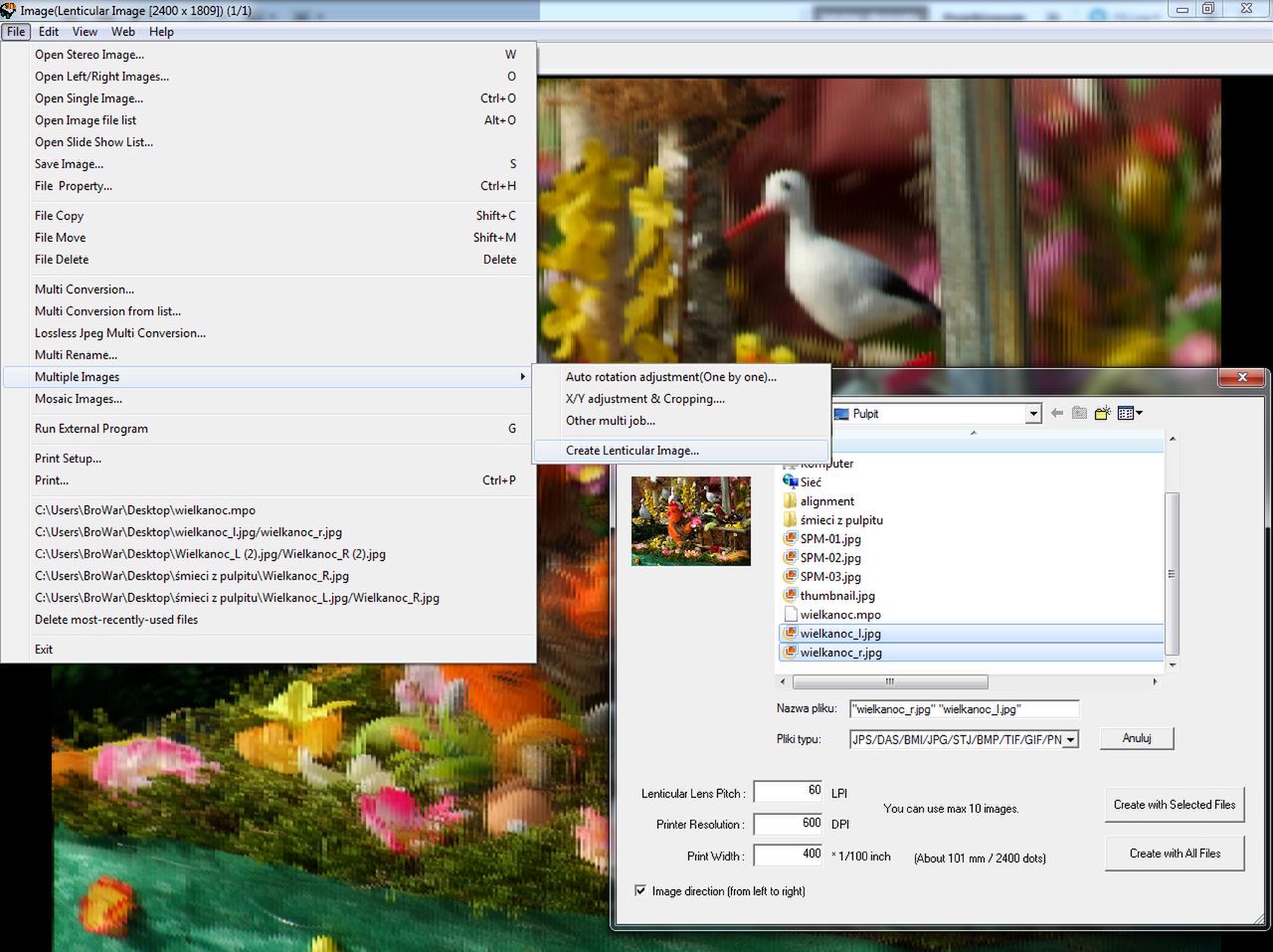The image size is (1273, 952).
Task: Choose Open Single Image entry
Action: (269, 98)
